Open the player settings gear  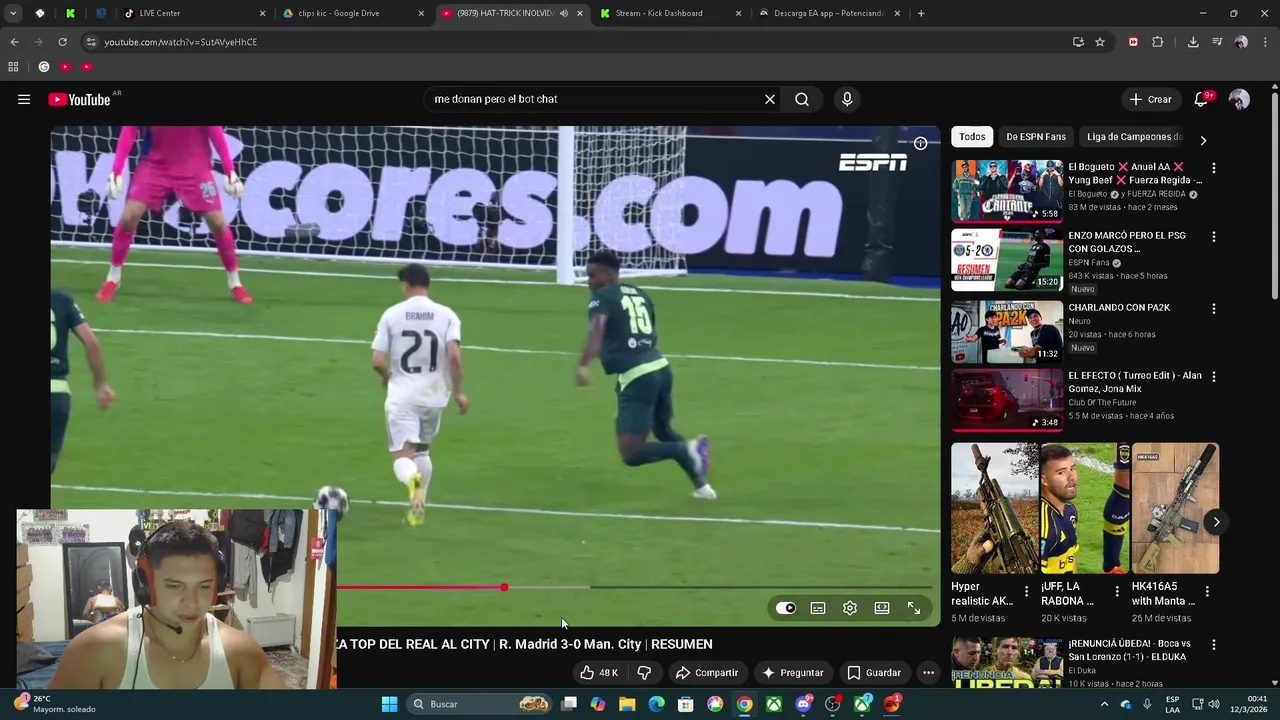coord(850,608)
